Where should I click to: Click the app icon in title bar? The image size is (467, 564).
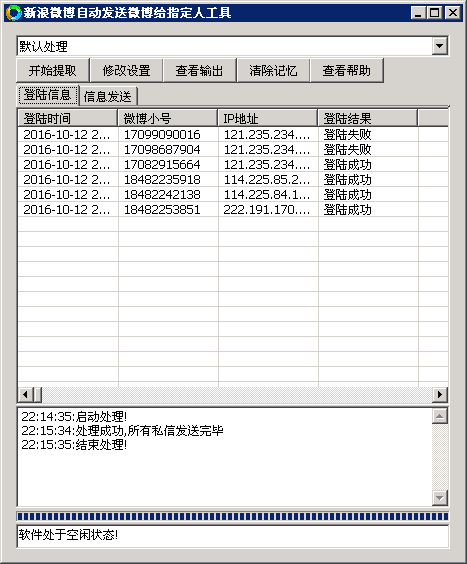click(14, 13)
